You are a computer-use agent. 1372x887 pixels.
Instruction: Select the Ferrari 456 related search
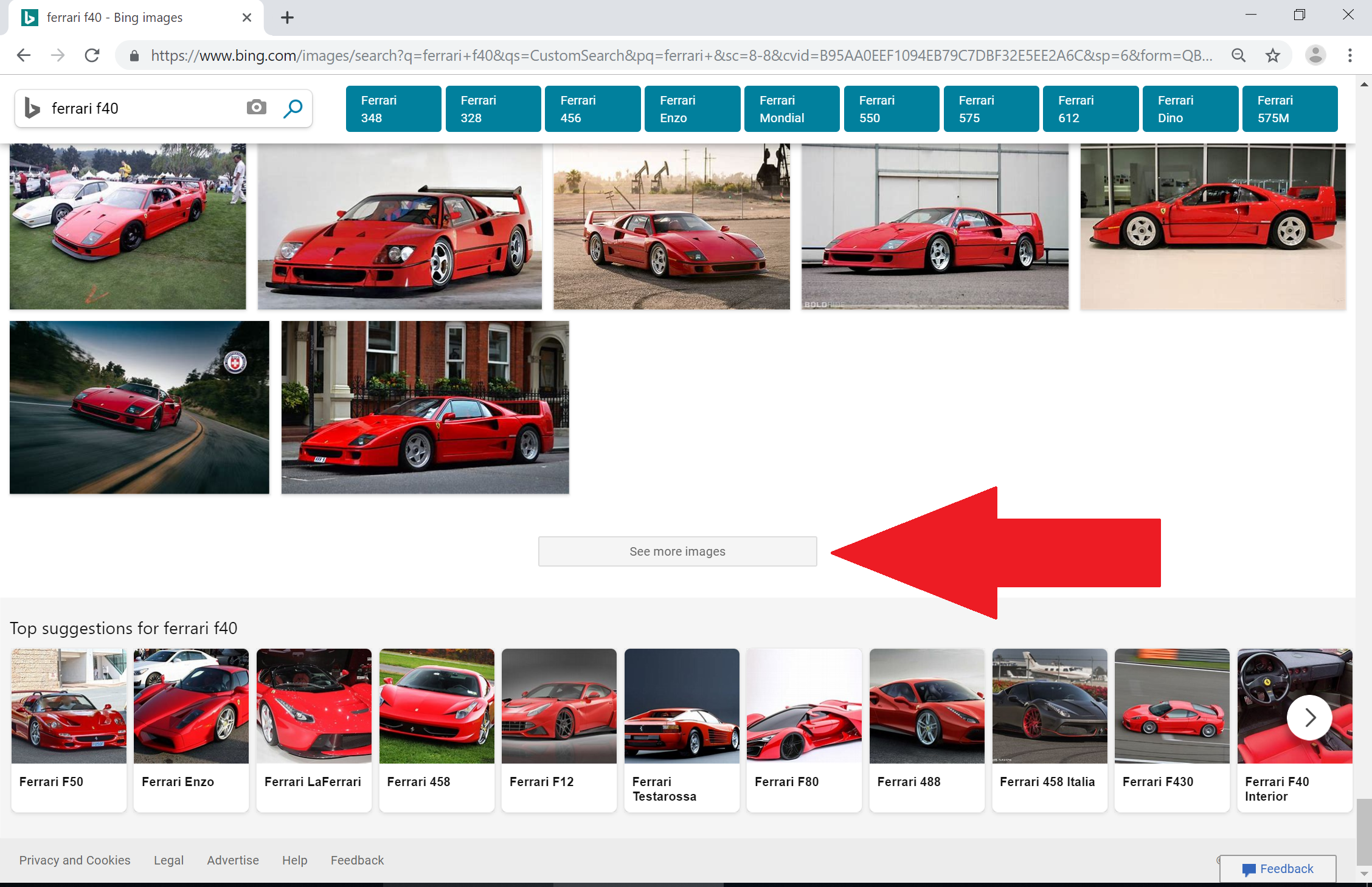point(593,109)
